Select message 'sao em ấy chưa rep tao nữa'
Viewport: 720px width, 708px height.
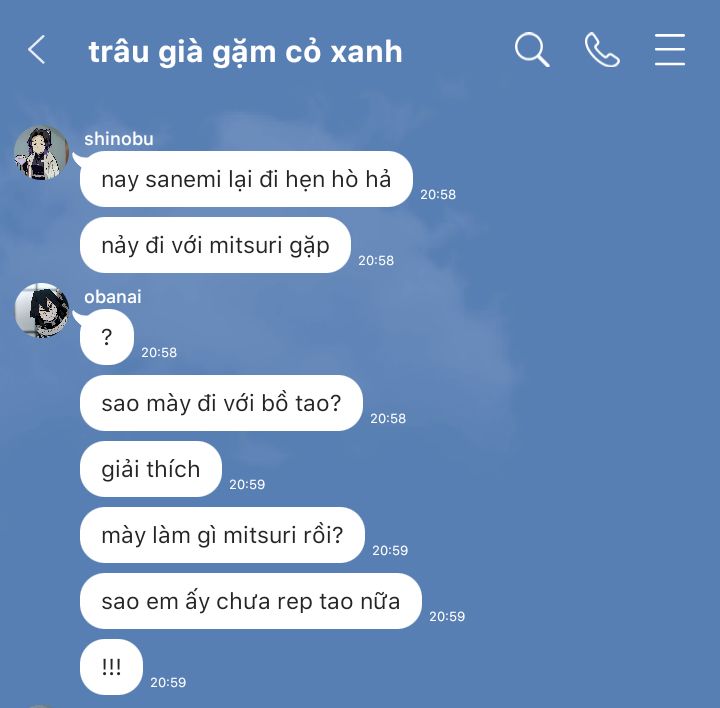pos(251,601)
